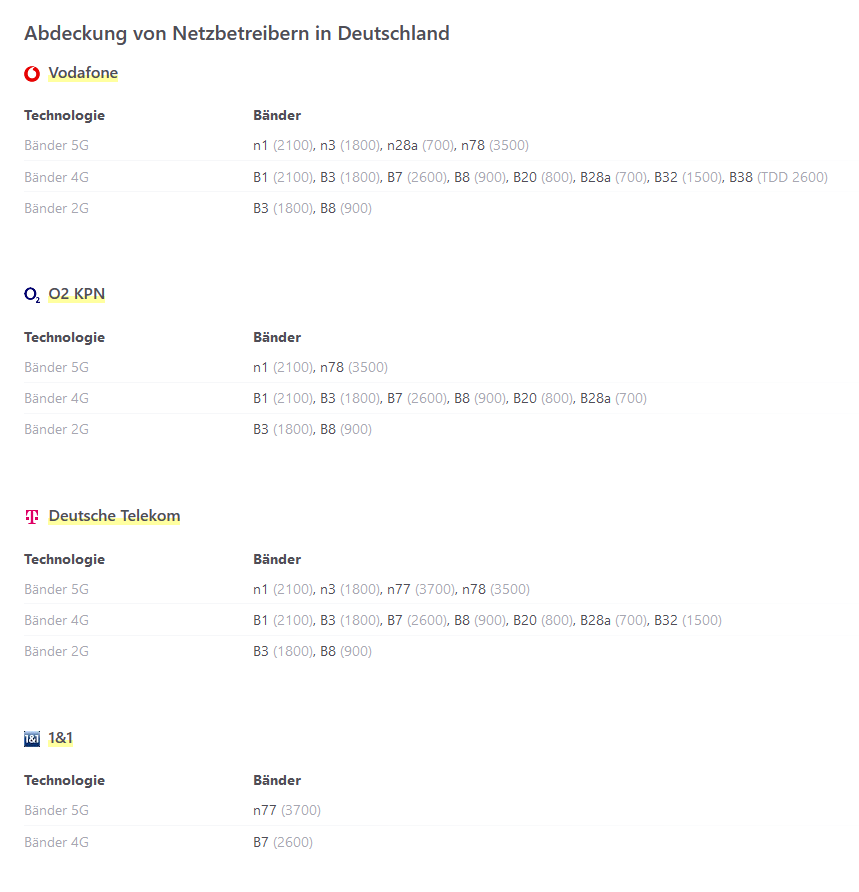859x892 pixels.
Task: Open the 1&1 operator link
Action: [x=60, y=738]
